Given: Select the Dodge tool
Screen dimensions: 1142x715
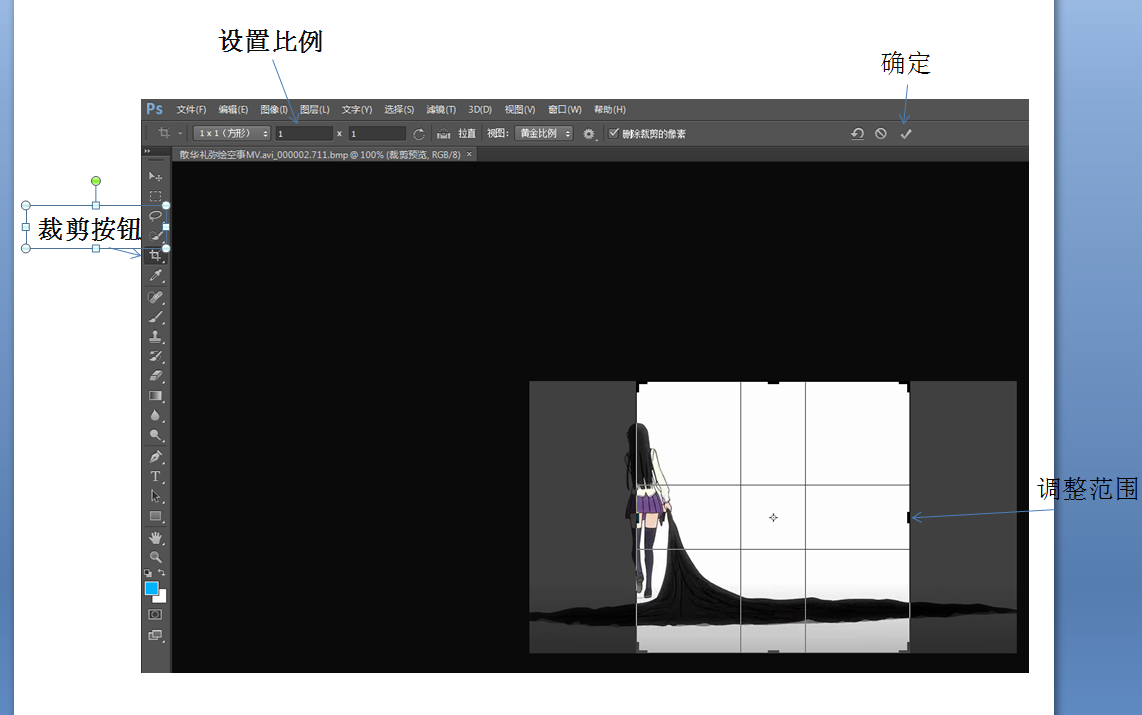Looking at the screenshot, I should [x=155, y=435].
